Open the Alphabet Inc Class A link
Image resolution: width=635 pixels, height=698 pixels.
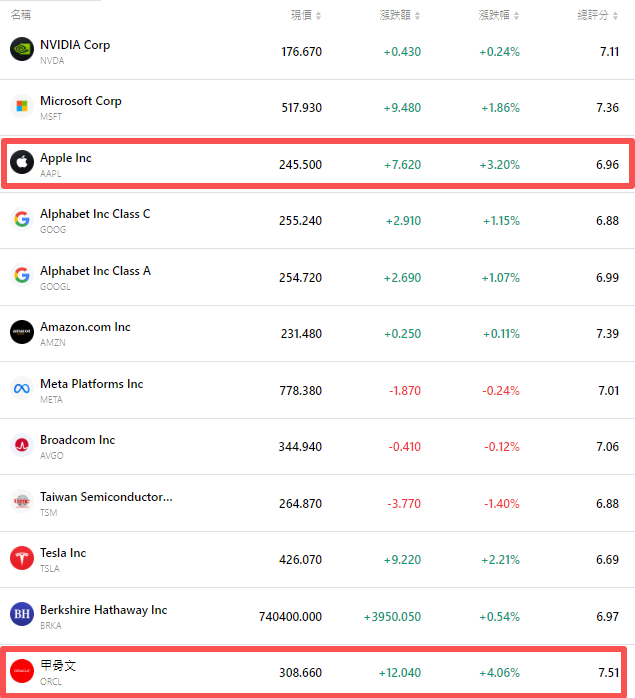pyautogui.click(x=95, y=271)
